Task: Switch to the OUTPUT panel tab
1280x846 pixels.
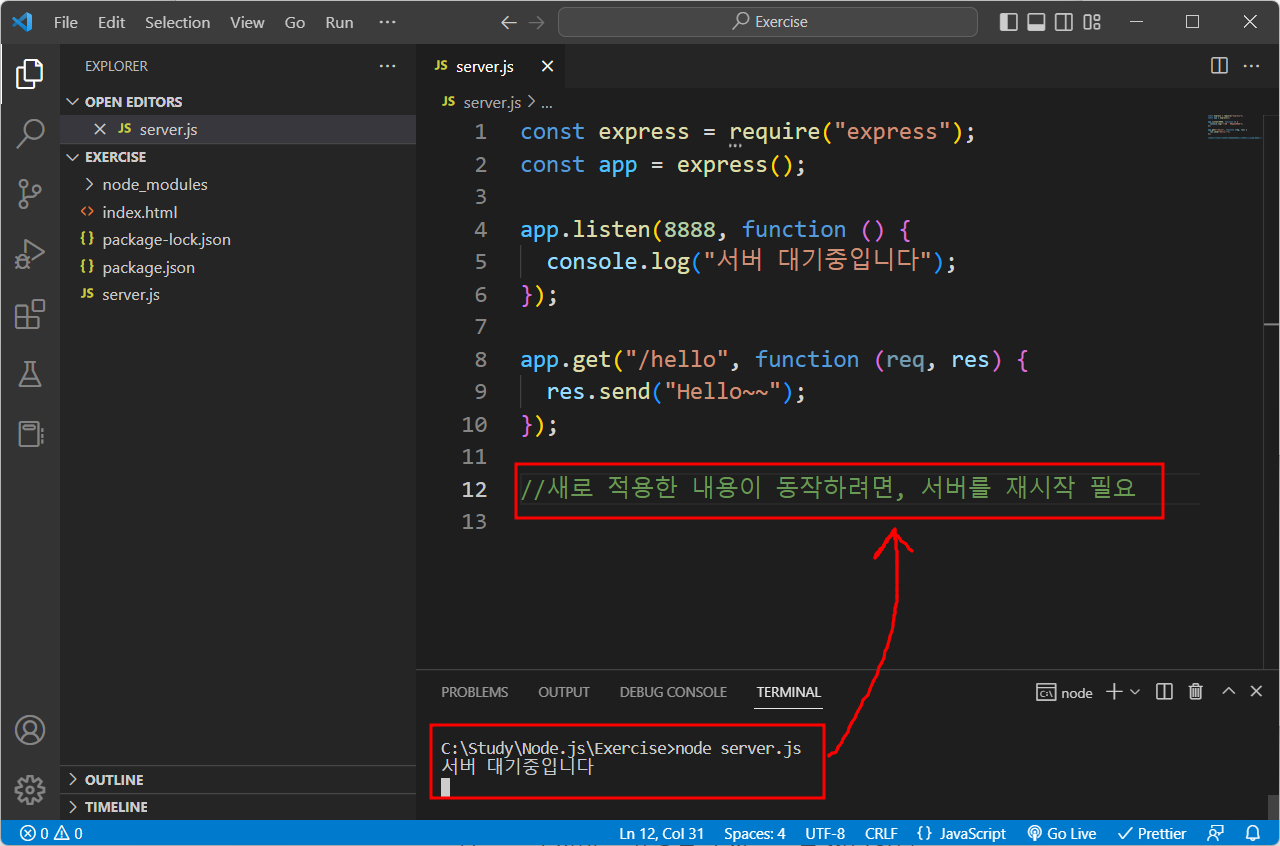Action: pyautogui.click(x=564, y=692)
